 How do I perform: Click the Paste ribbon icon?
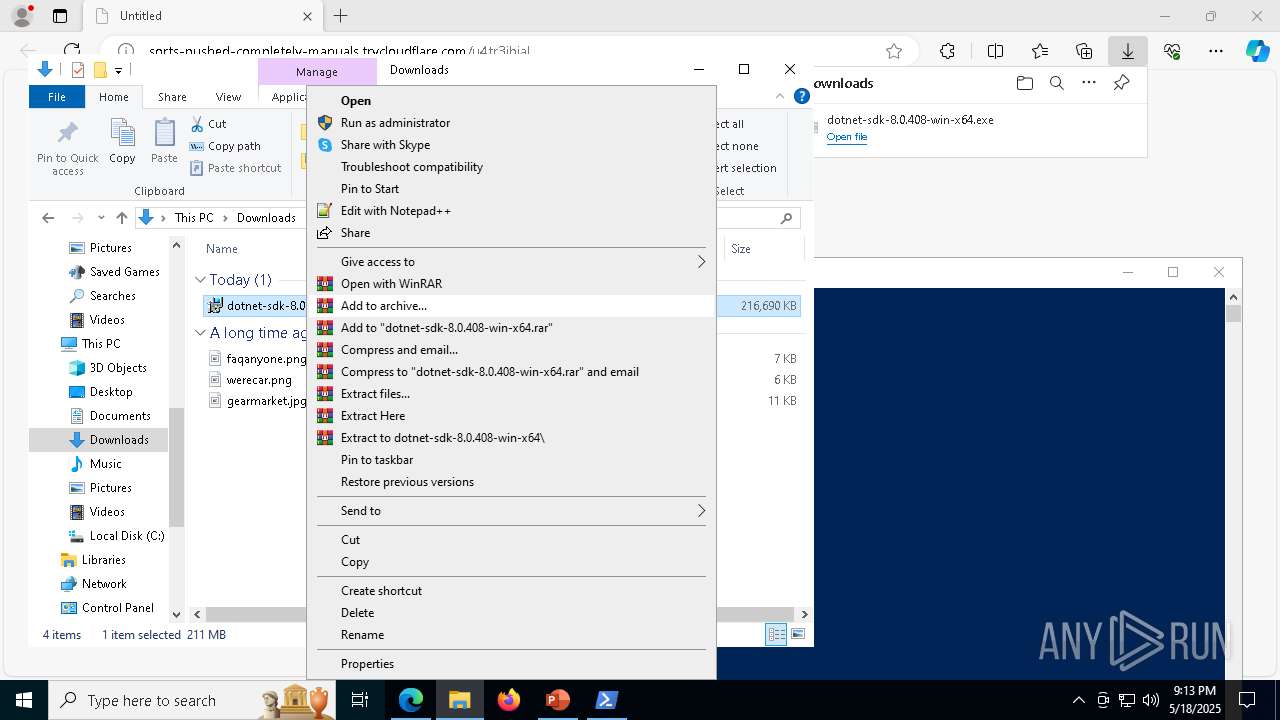coord(164,141)
